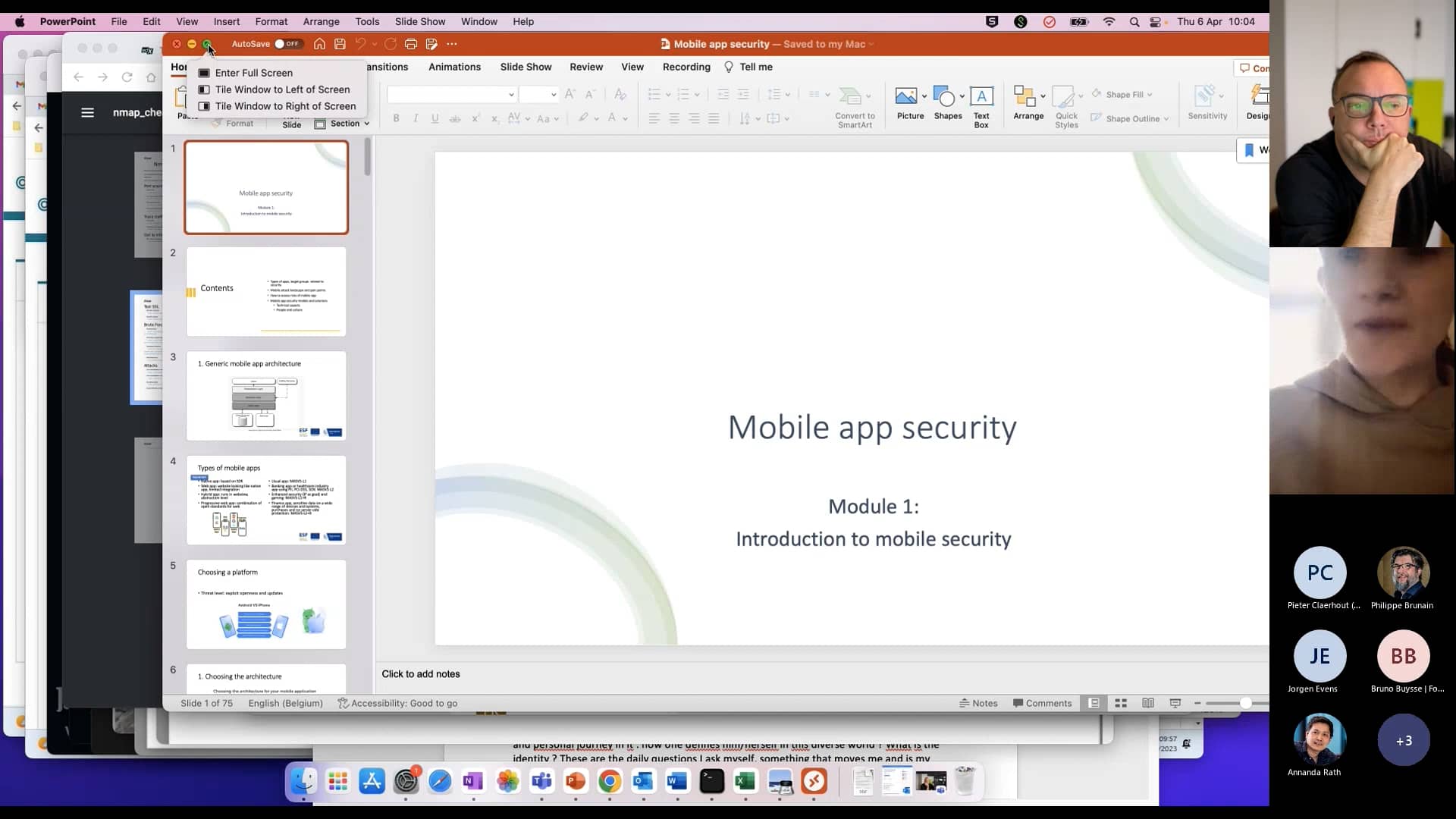Toggle bold text formatting

point(396,118)
